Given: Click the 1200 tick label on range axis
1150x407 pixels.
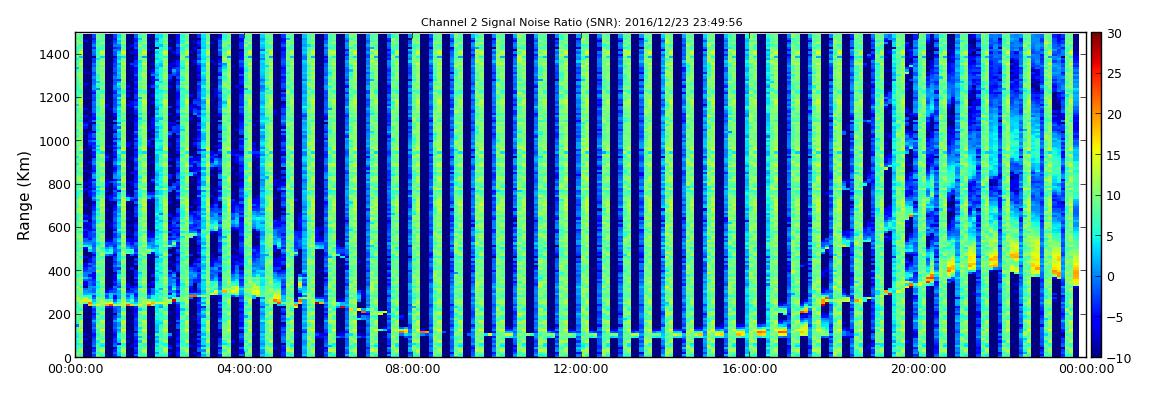Looking at the screenshot, I should pos(56,98).
